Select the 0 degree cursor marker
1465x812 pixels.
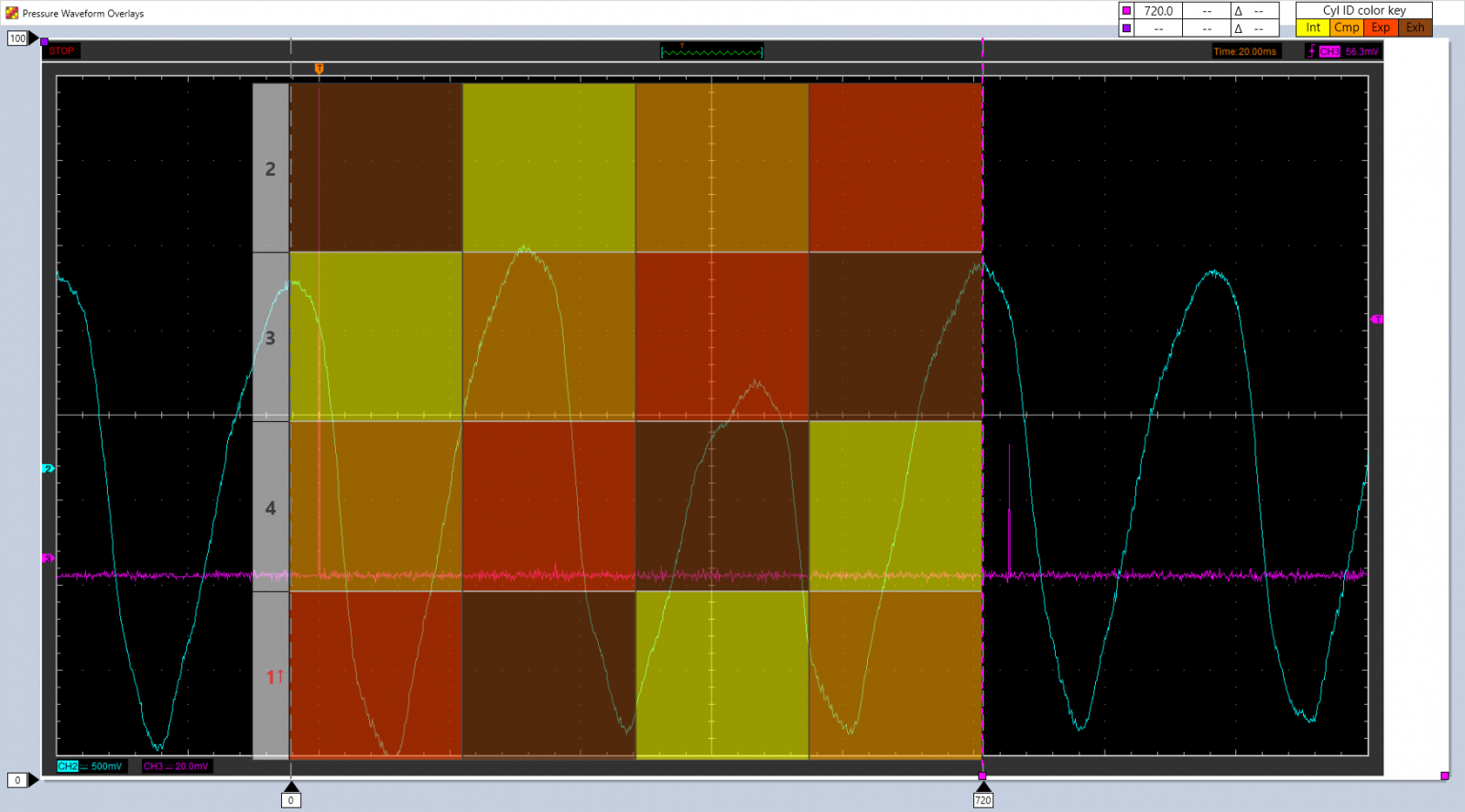[291, 795]
